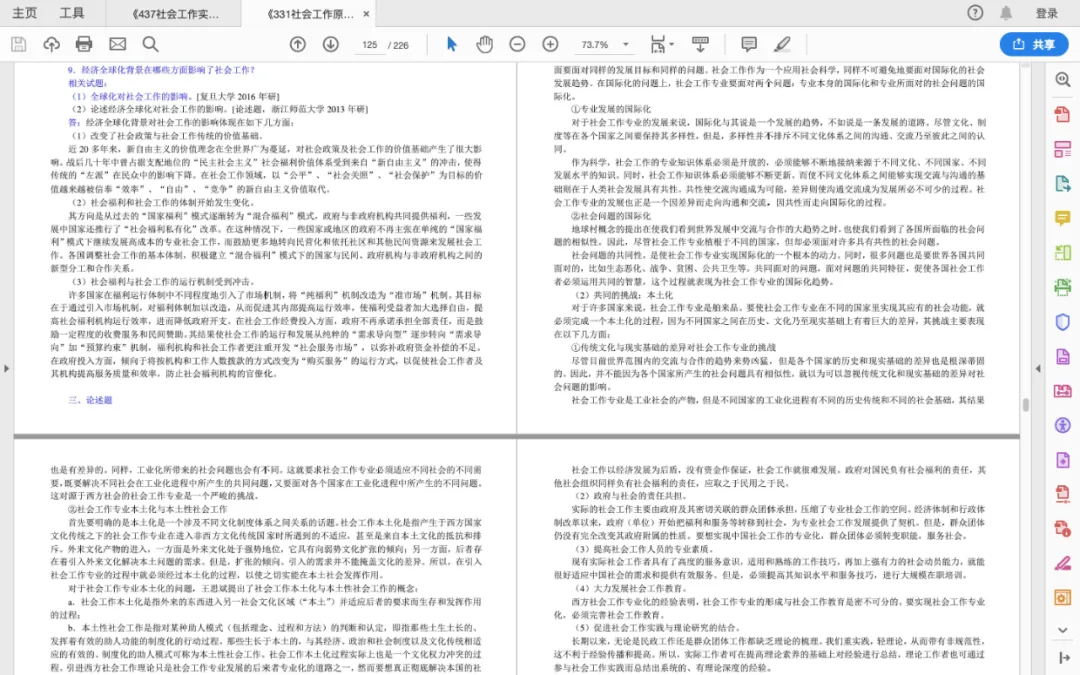Collapse the right tools pane arrow

click(1063, 658)
